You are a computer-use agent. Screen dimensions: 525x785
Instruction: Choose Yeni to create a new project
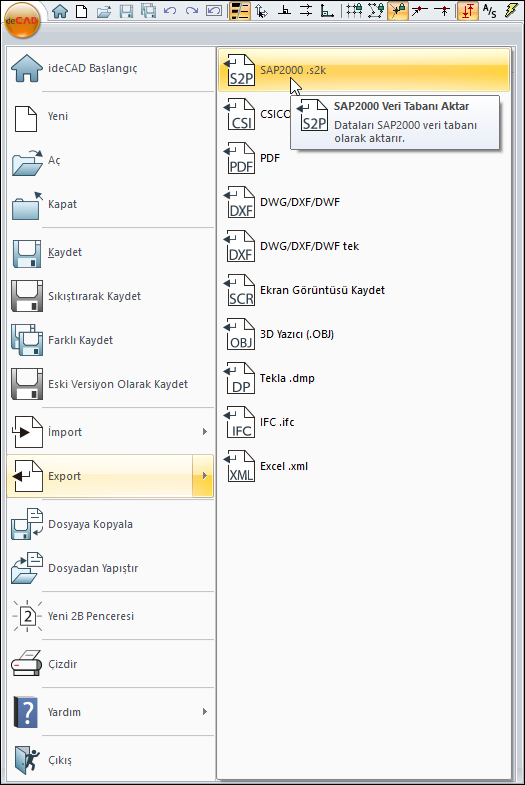coord(111,116)
